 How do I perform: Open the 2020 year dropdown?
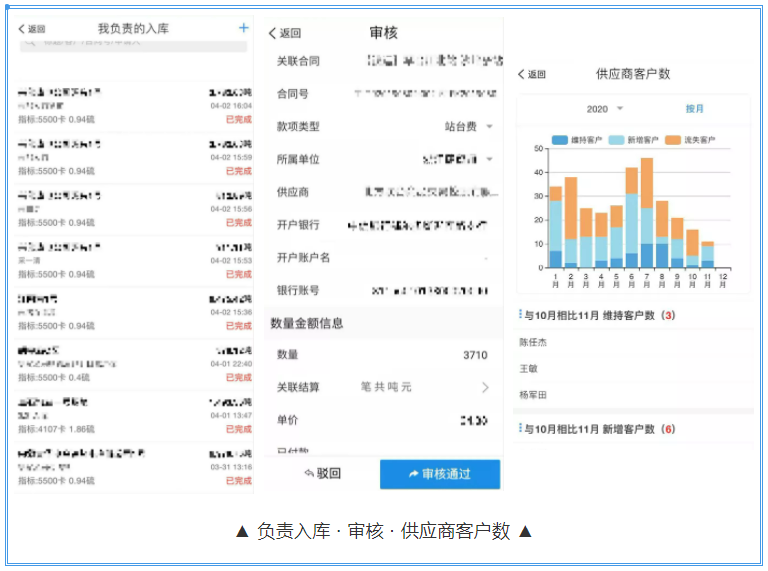(x=604, y=108)
